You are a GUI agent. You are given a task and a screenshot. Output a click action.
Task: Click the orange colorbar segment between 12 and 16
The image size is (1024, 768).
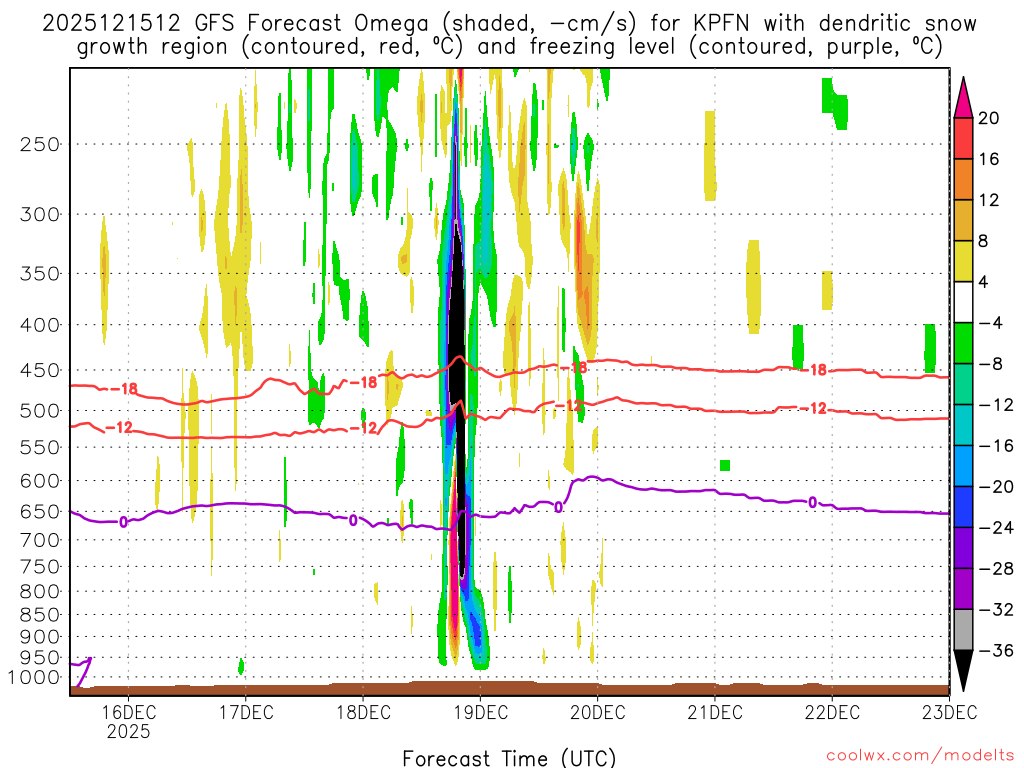pos(963,179)
